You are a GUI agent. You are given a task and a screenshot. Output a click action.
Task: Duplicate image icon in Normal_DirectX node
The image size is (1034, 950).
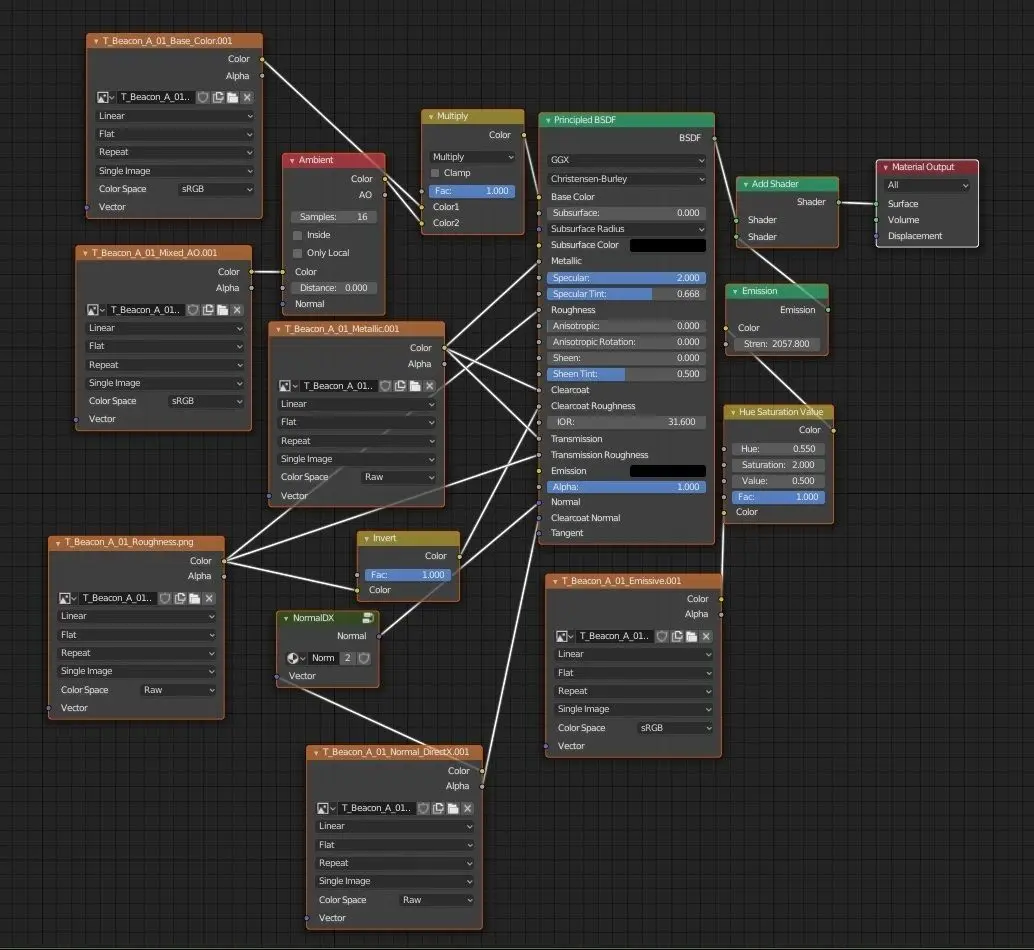tap(439, 808)
